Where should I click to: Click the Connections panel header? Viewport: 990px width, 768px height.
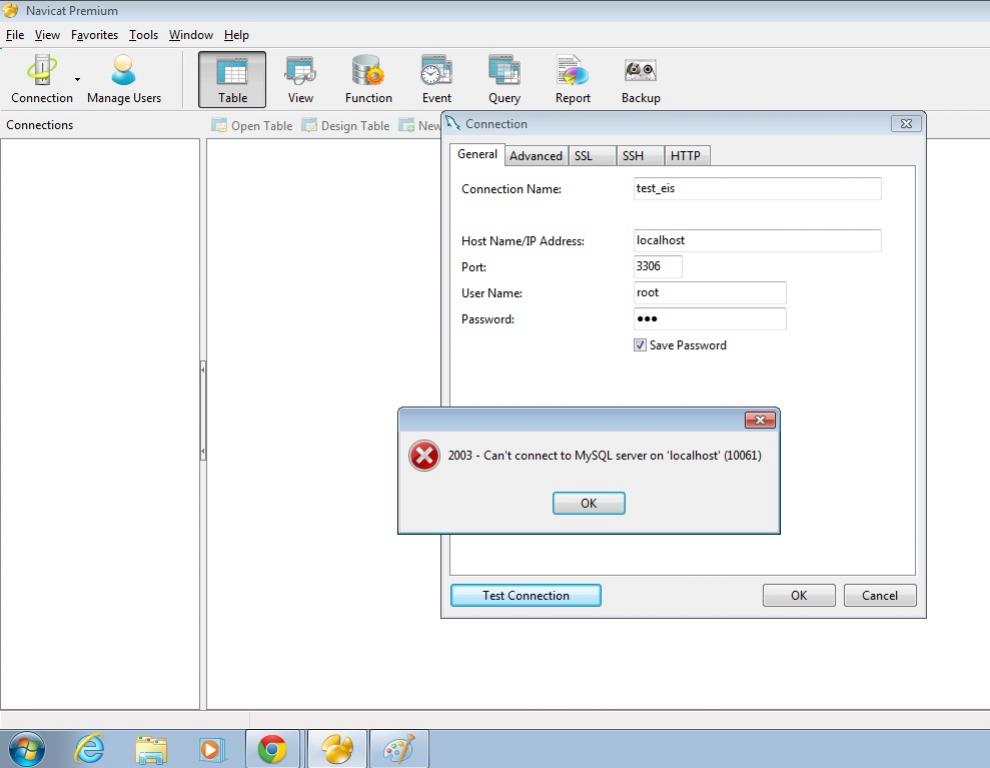click(39, 124)
